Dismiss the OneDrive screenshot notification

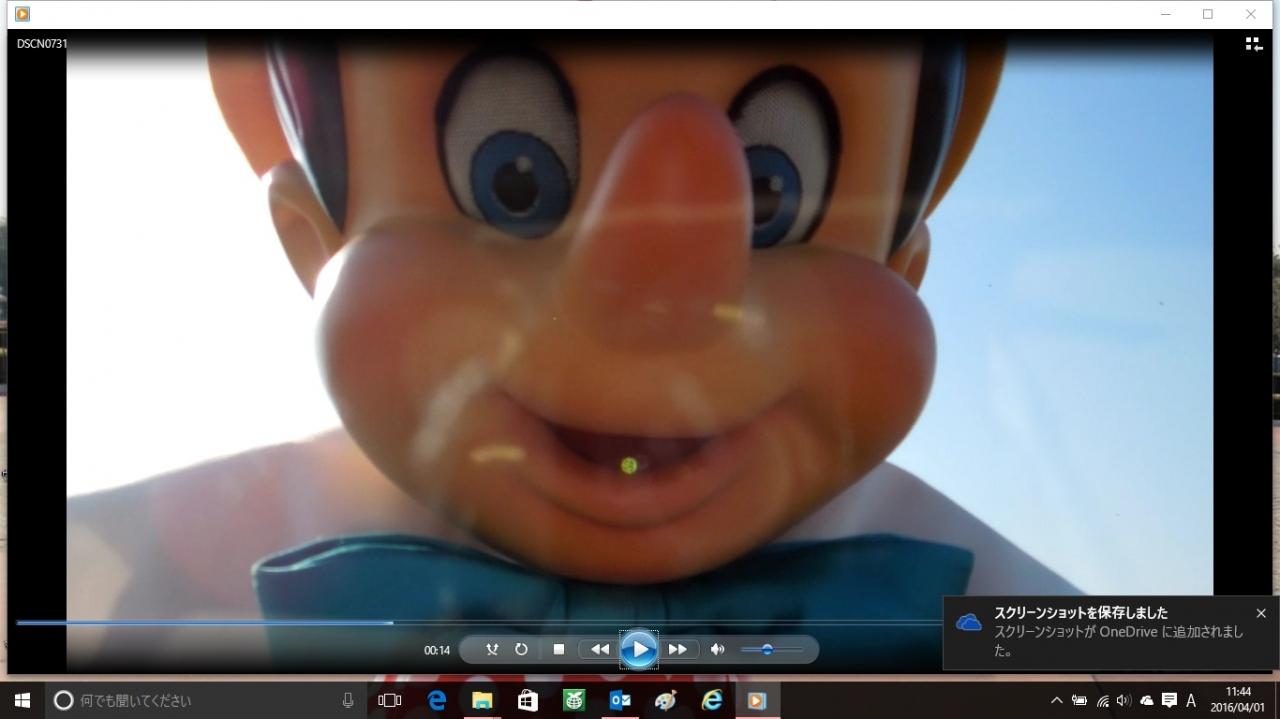pos(1260,613)
